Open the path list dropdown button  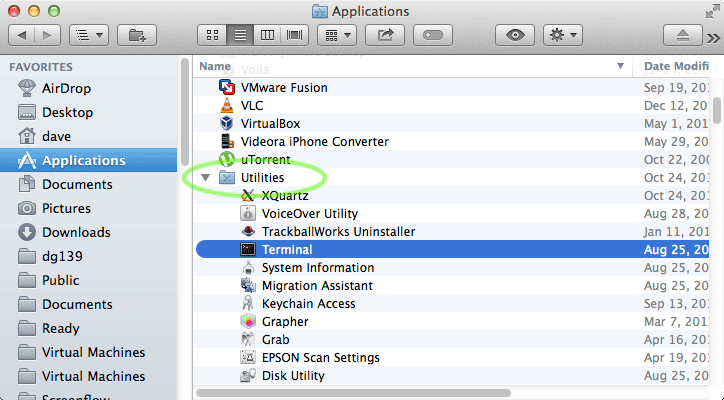[89, 35]
